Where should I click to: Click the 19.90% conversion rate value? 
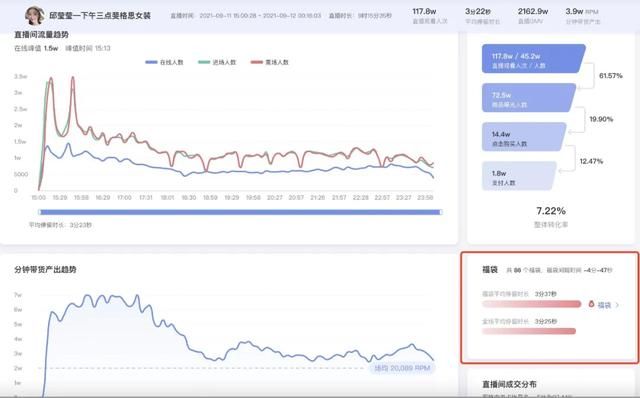tap(601, 119)
